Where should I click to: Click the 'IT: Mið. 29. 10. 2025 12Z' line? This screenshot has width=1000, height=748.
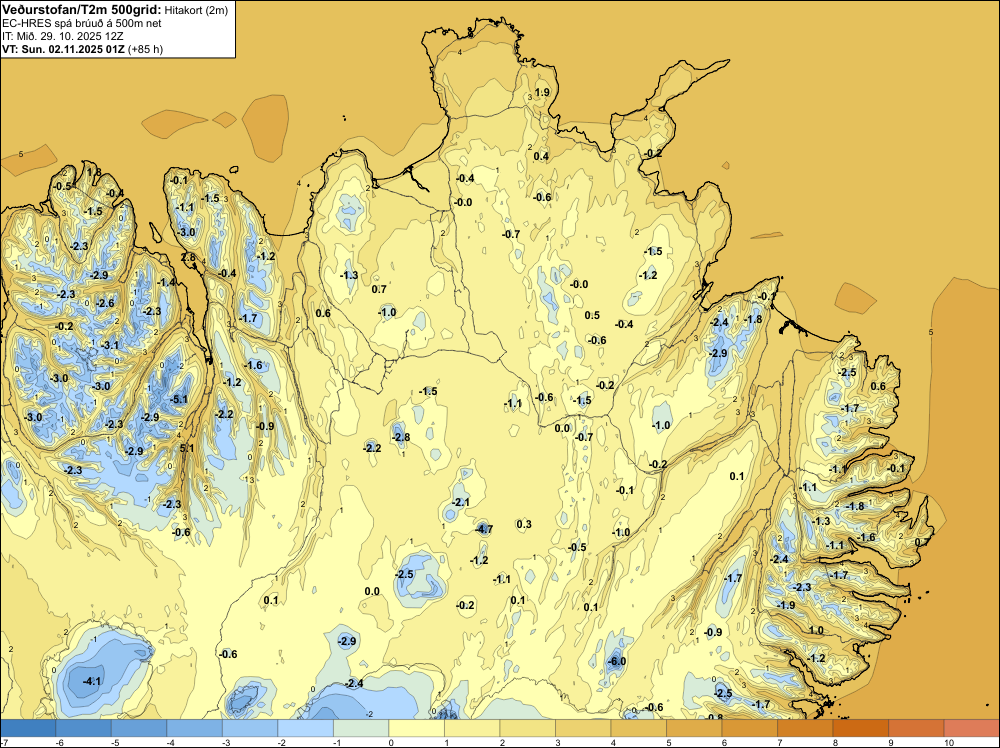(62, 36)
